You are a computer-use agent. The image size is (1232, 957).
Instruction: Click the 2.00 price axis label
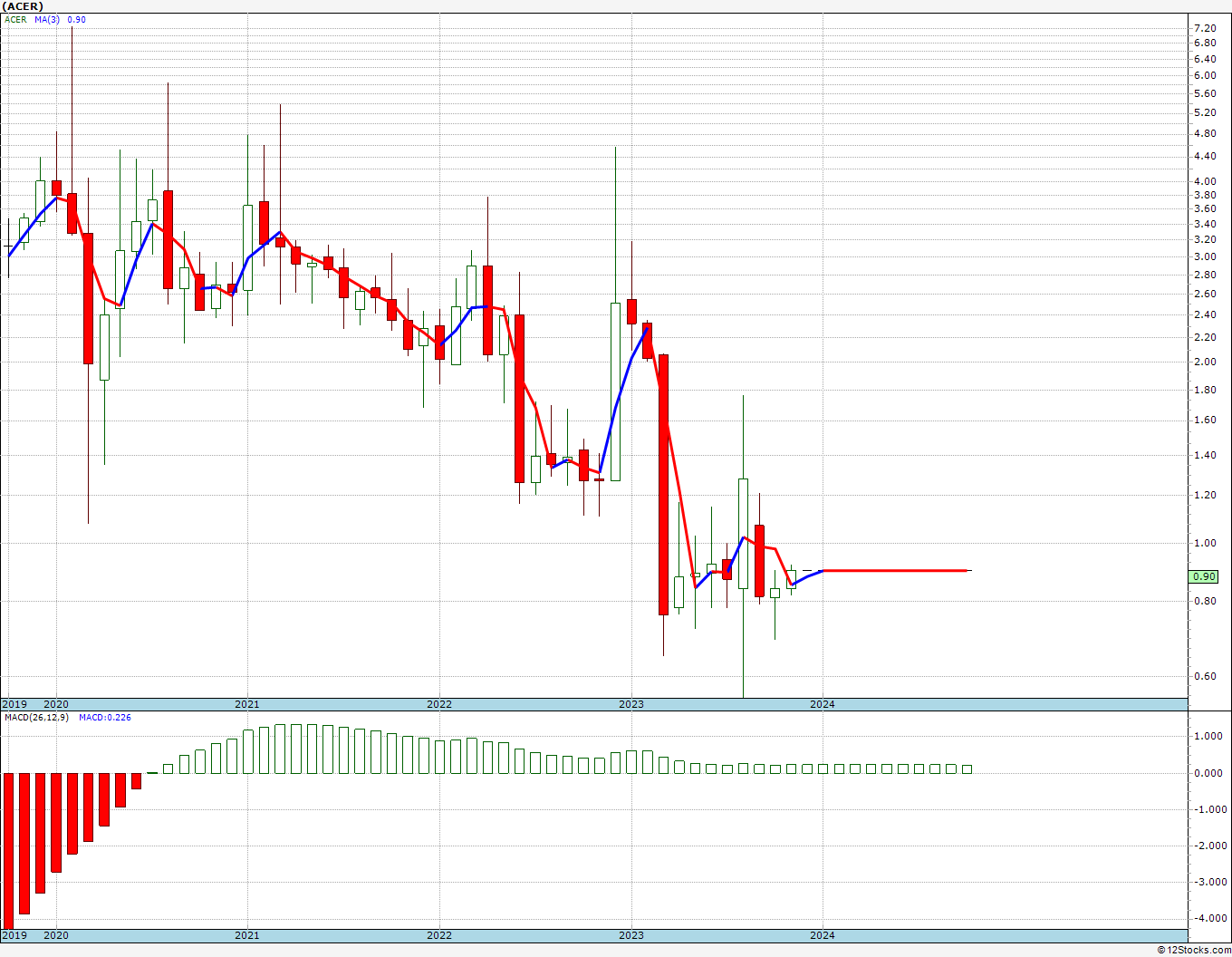click(x=1205, y=362)
